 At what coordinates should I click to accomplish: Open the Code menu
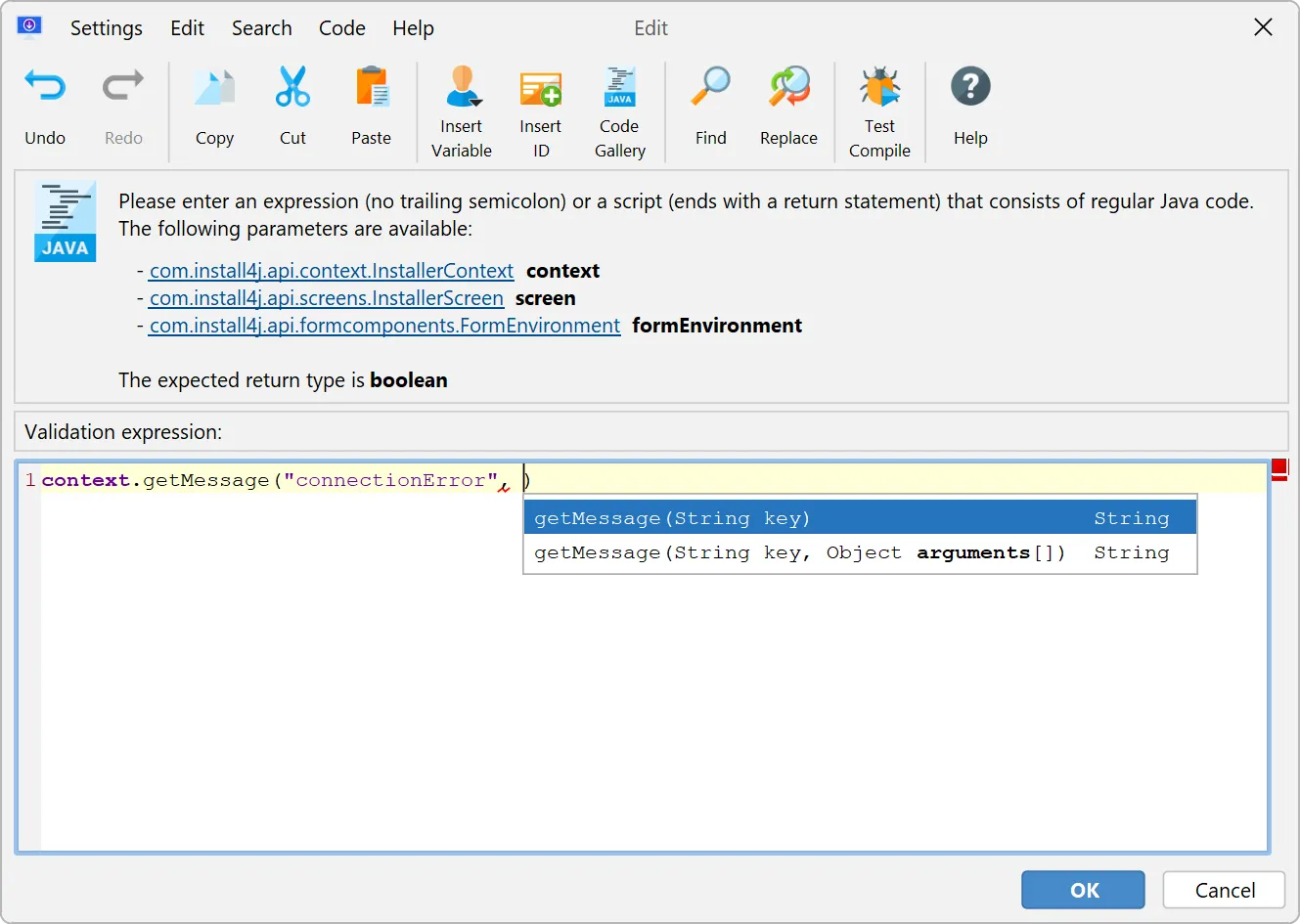coord(342,28)
